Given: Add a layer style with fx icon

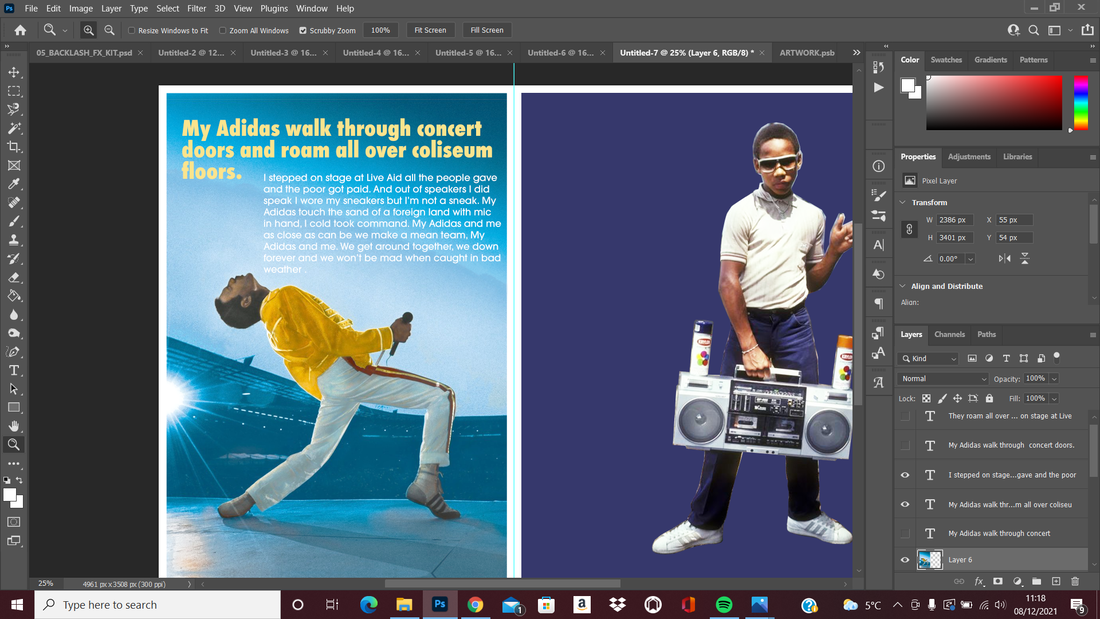Looking at the screenshot, I should coord(979,581).
